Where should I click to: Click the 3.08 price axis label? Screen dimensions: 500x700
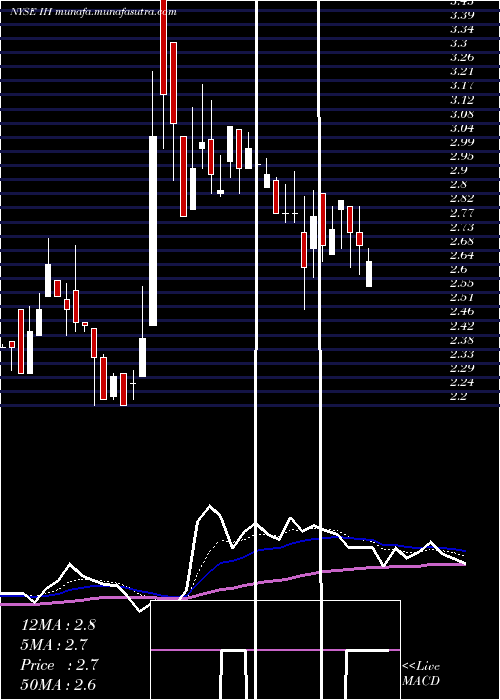pyautogui.click(x=462, y=114)
